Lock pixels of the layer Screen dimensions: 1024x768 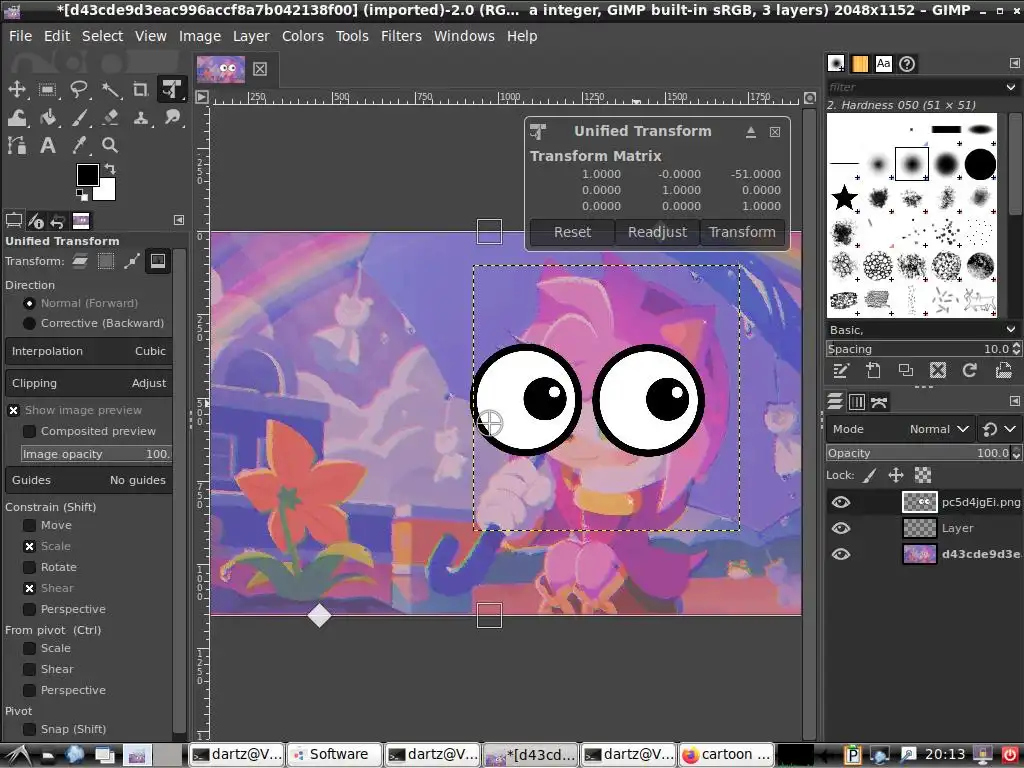pos(869,475)
